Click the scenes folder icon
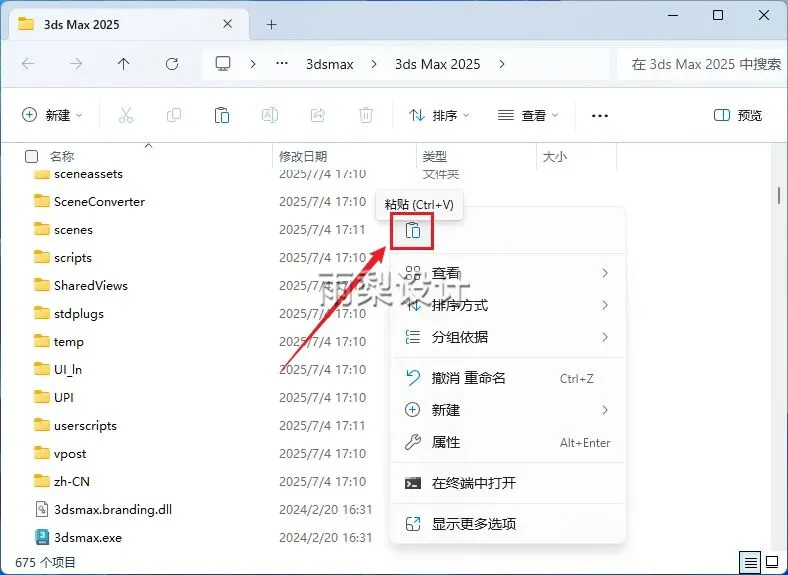Viewport: 788px width, 575px height. 42,229
